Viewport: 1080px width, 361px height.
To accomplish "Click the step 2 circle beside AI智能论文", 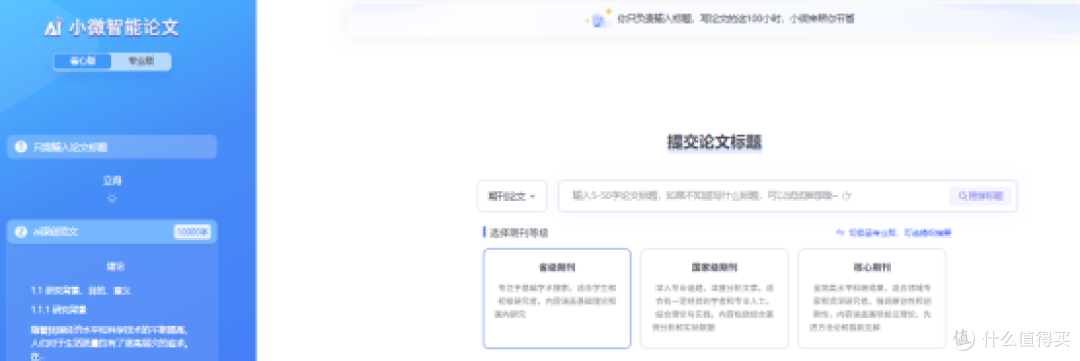I will pyautogui.click(x=21, y=231).
